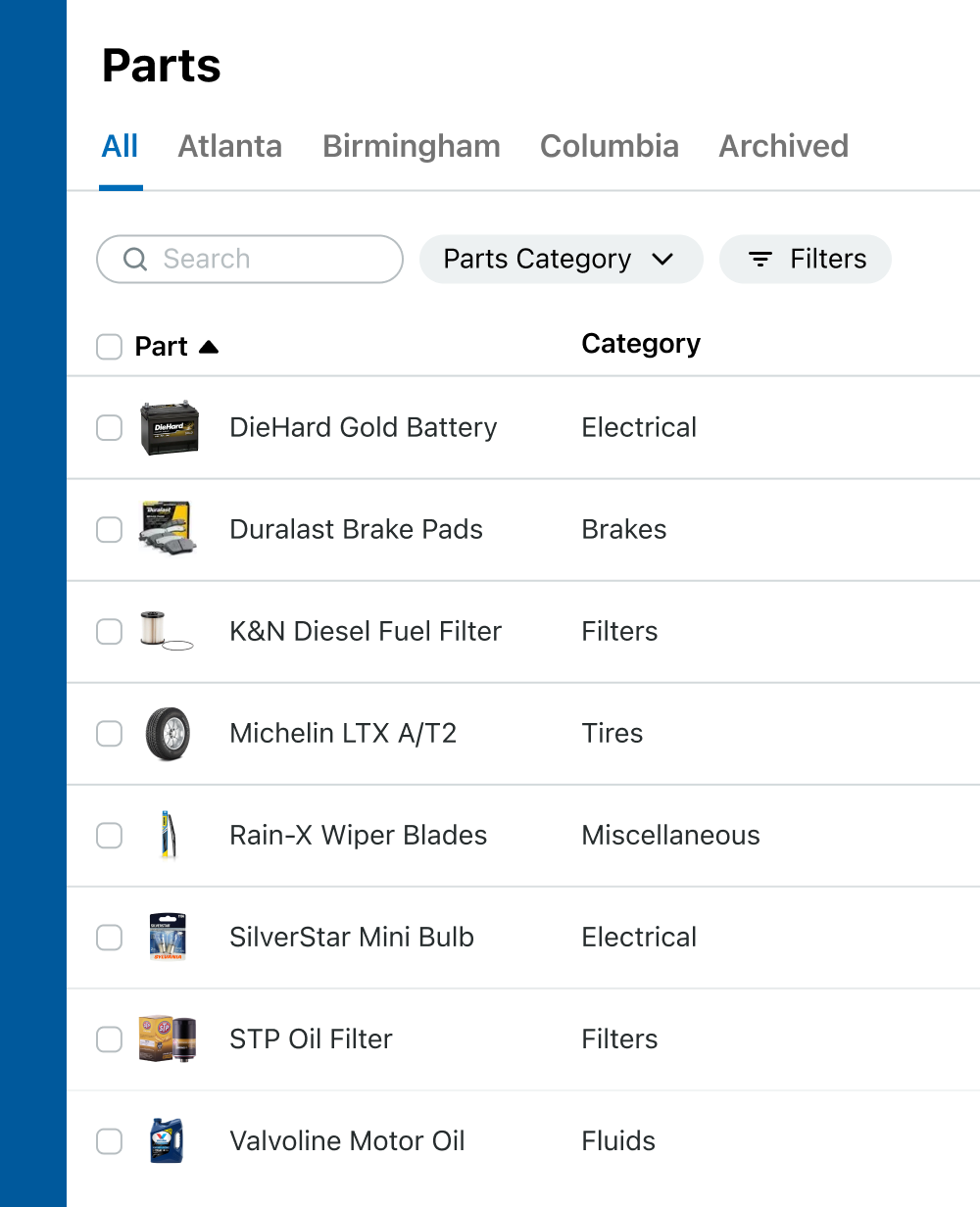Open the K&N Diesel Fuel Filter name

point(366,632)
